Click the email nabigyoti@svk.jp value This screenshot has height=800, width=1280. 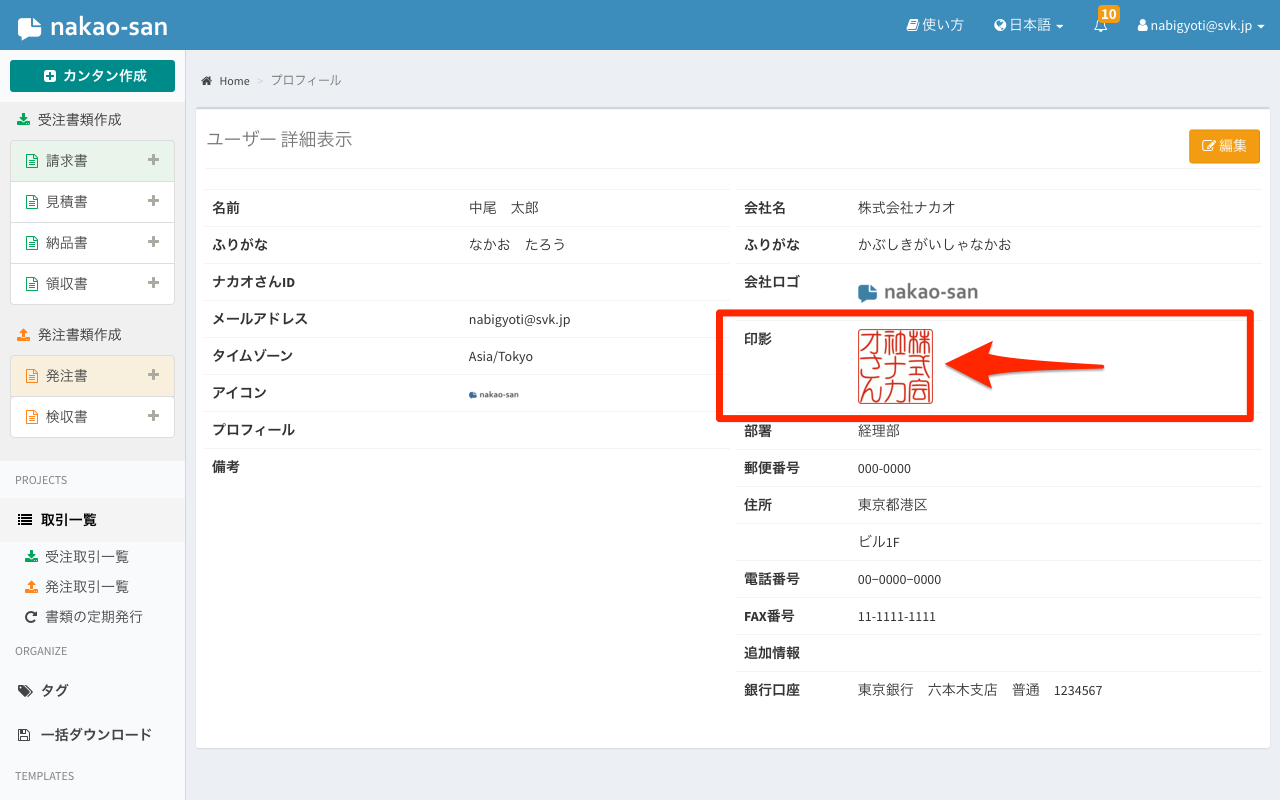(519, 320)
